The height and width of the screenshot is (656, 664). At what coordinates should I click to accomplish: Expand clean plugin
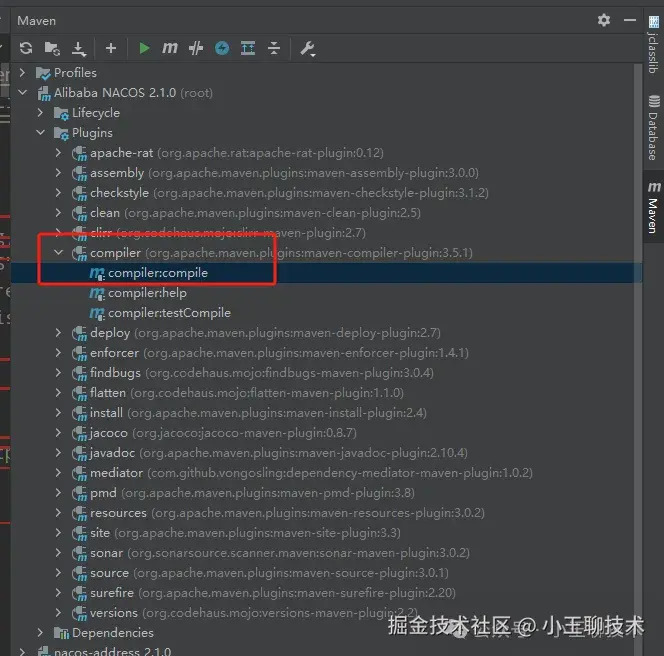click(58, 213)
